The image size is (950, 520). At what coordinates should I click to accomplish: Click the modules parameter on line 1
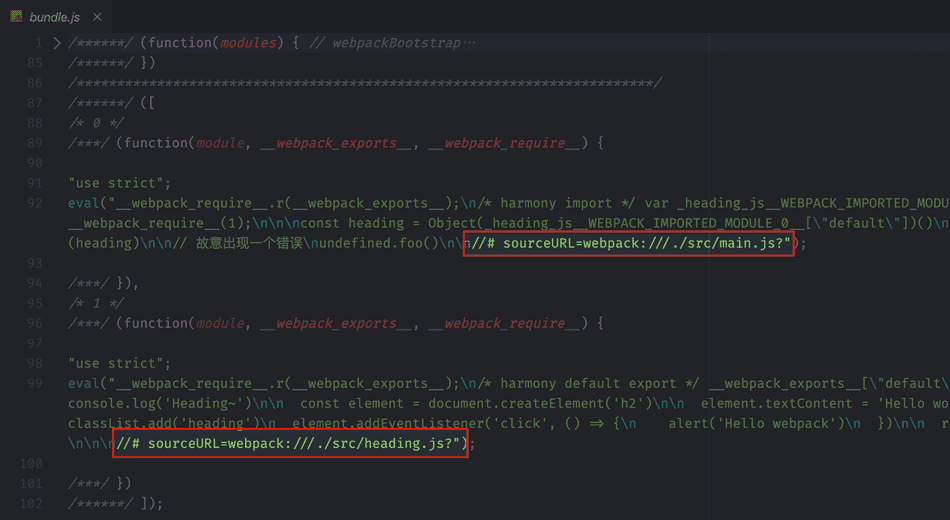pyautogui.click(x=247, y=43)
